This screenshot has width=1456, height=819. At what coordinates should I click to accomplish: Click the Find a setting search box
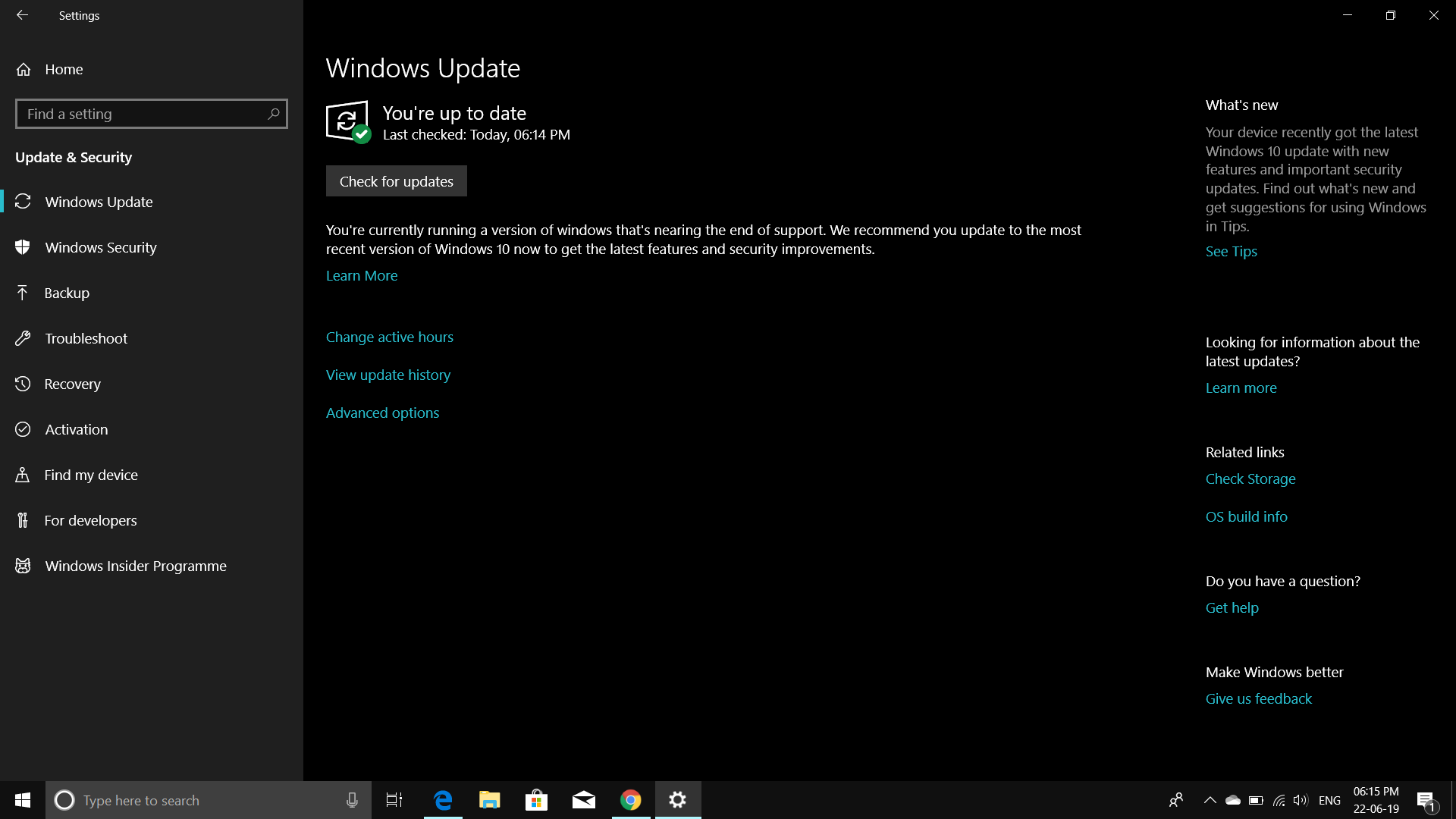[x=152, y=114]
